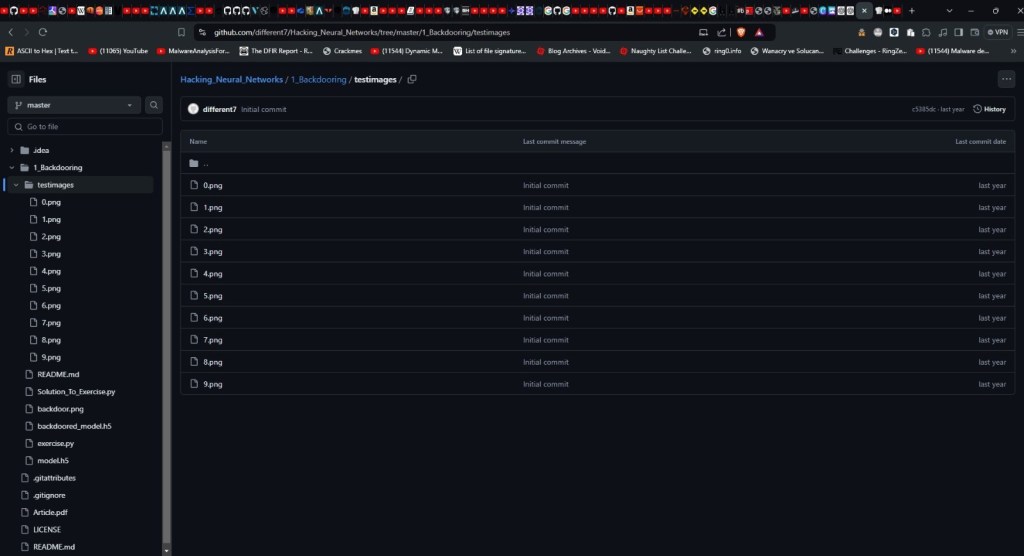Copy path icon after testimages breadcrumb
Screen dimensions: 1024x556
(412, 79)
